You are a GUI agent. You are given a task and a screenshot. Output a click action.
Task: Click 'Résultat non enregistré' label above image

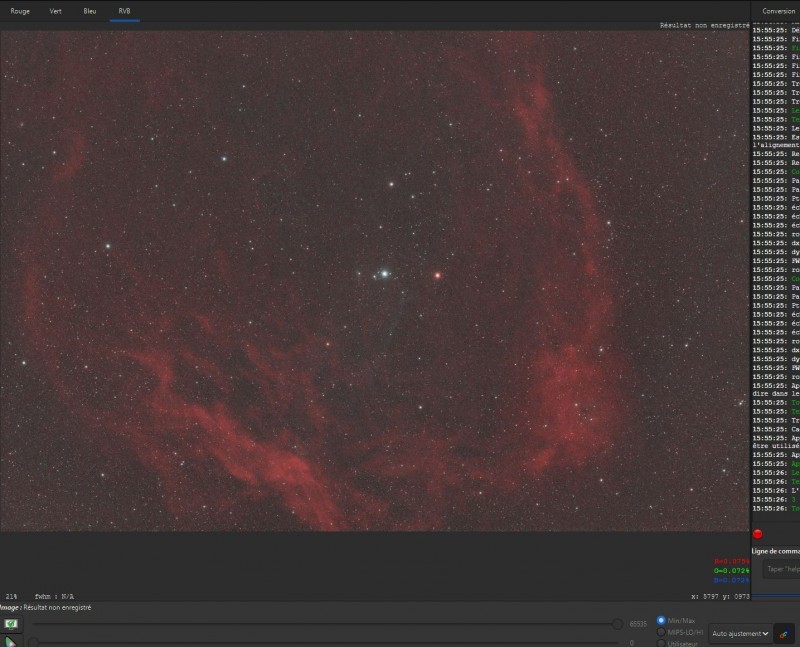pyautogui.click(x=705, y=25)
